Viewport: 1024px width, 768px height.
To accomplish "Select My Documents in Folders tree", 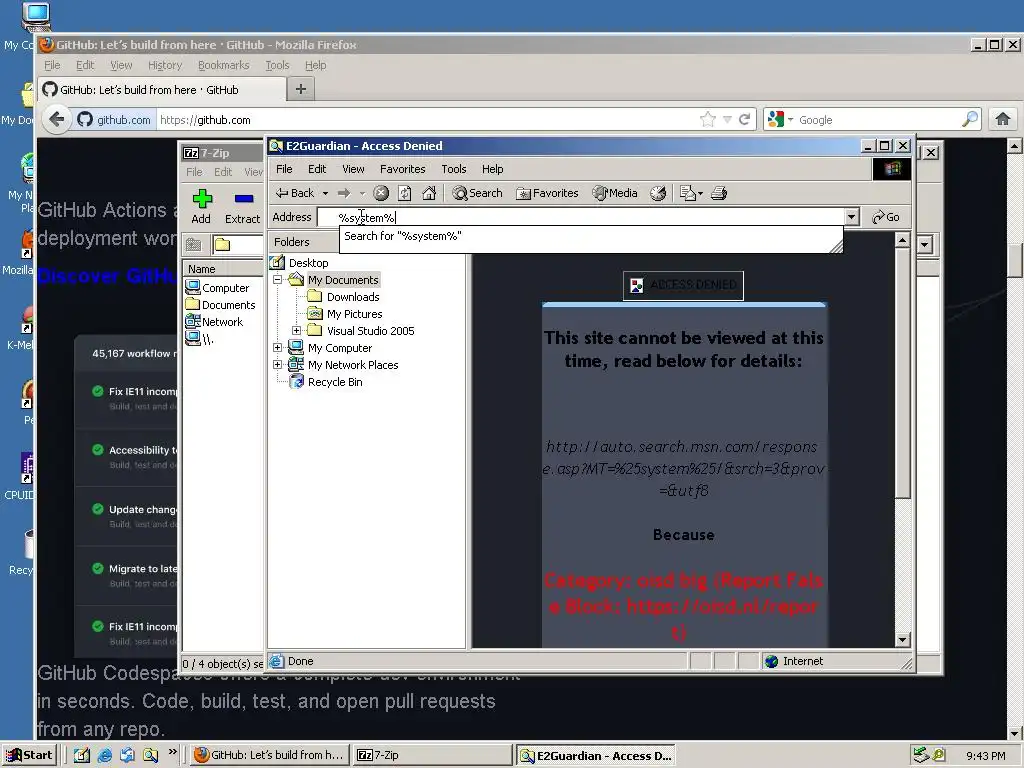I will click(343, 280).
